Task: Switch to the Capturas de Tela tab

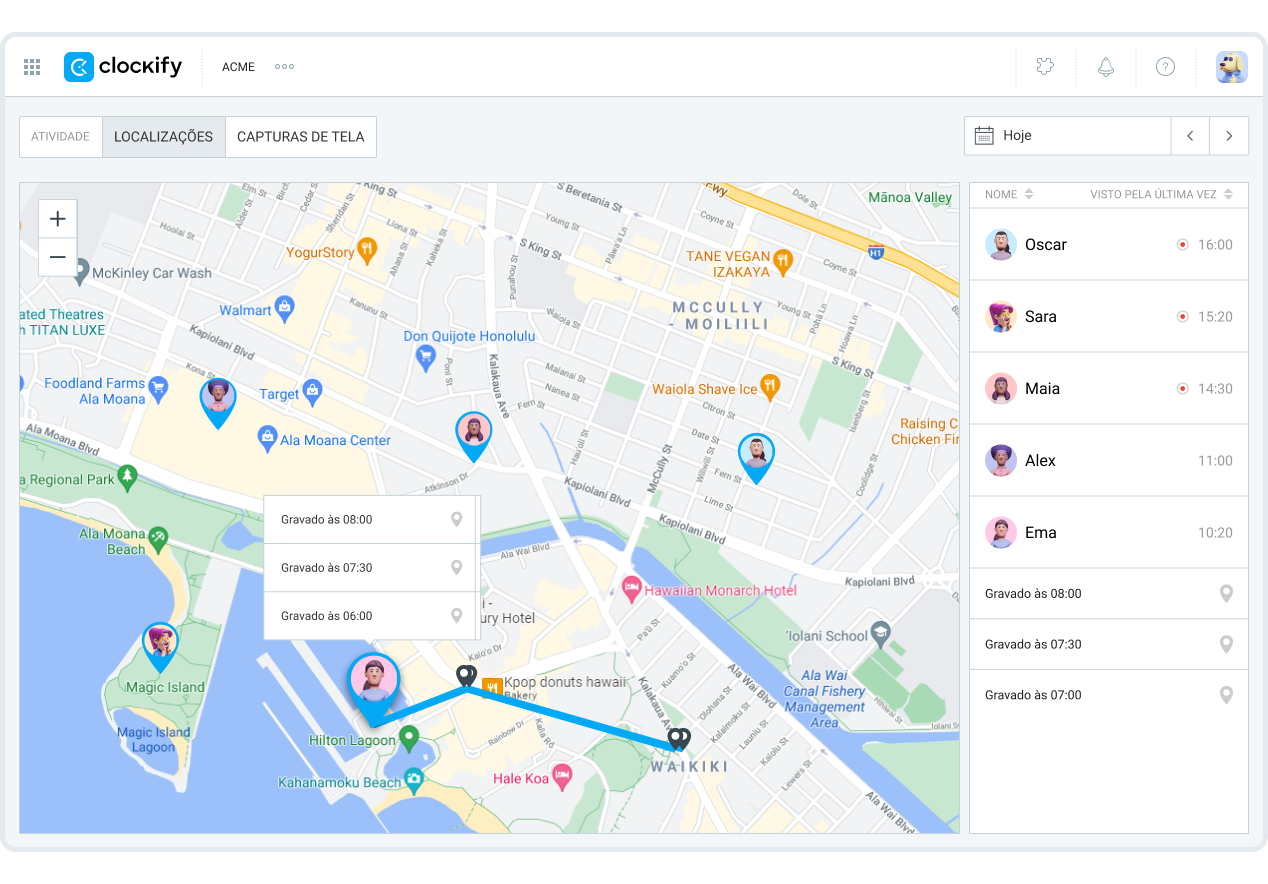Action: click(300, 137)
